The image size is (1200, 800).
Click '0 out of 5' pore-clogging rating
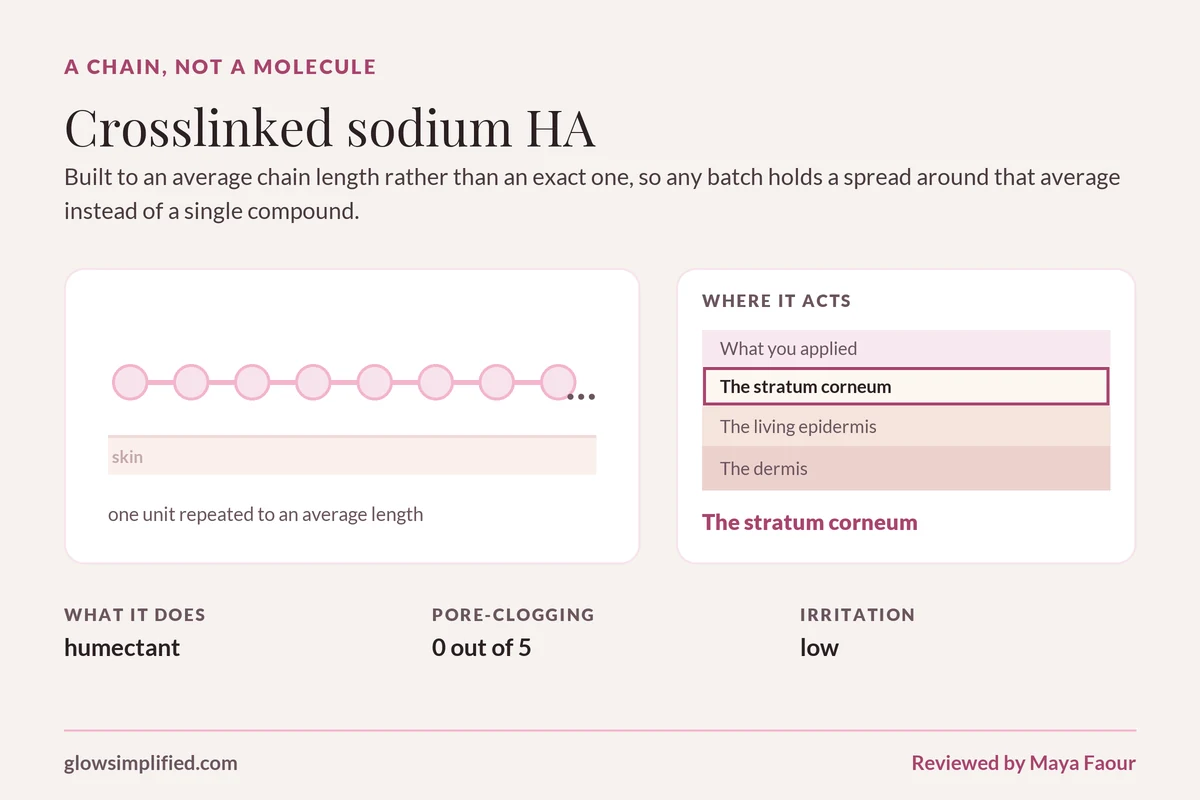[481, 648]
